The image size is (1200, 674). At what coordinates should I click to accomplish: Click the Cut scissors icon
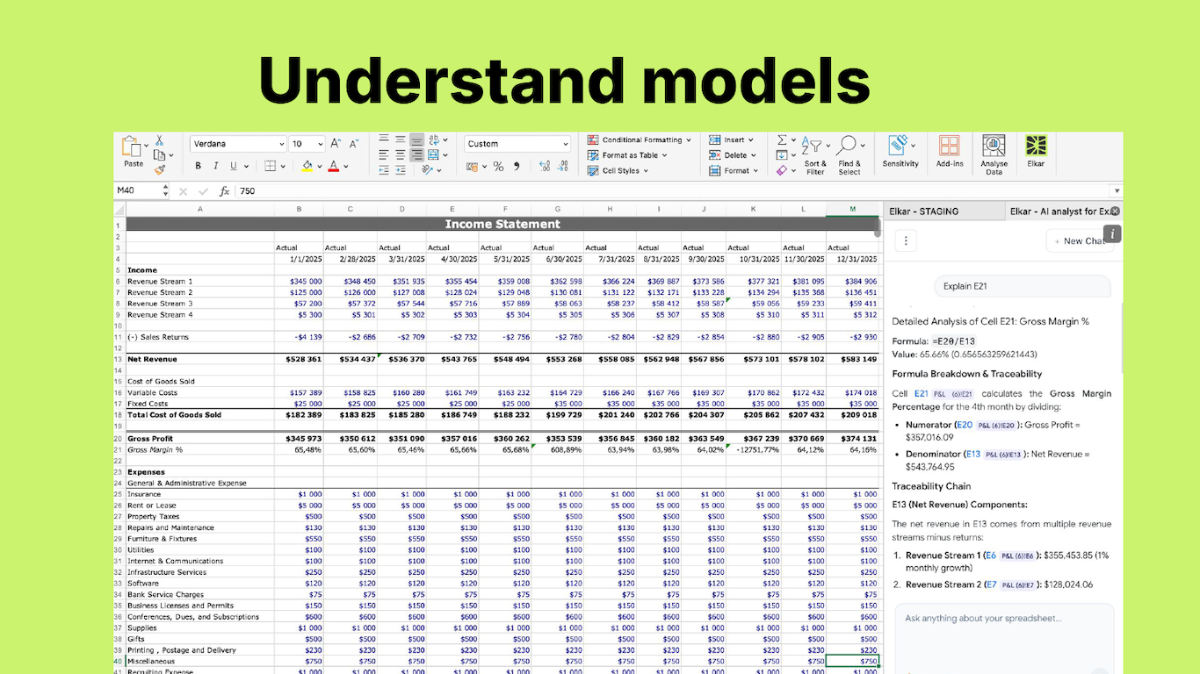coord(159,141)
